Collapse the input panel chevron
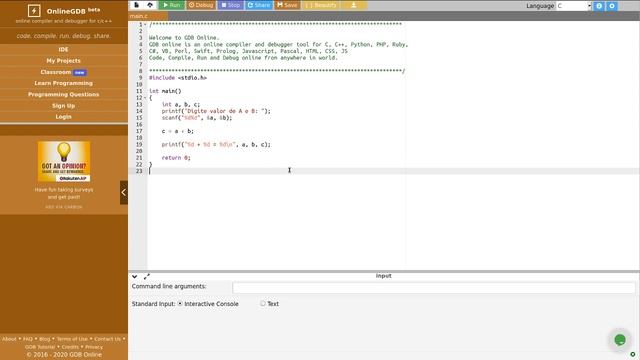 point(134,276)
